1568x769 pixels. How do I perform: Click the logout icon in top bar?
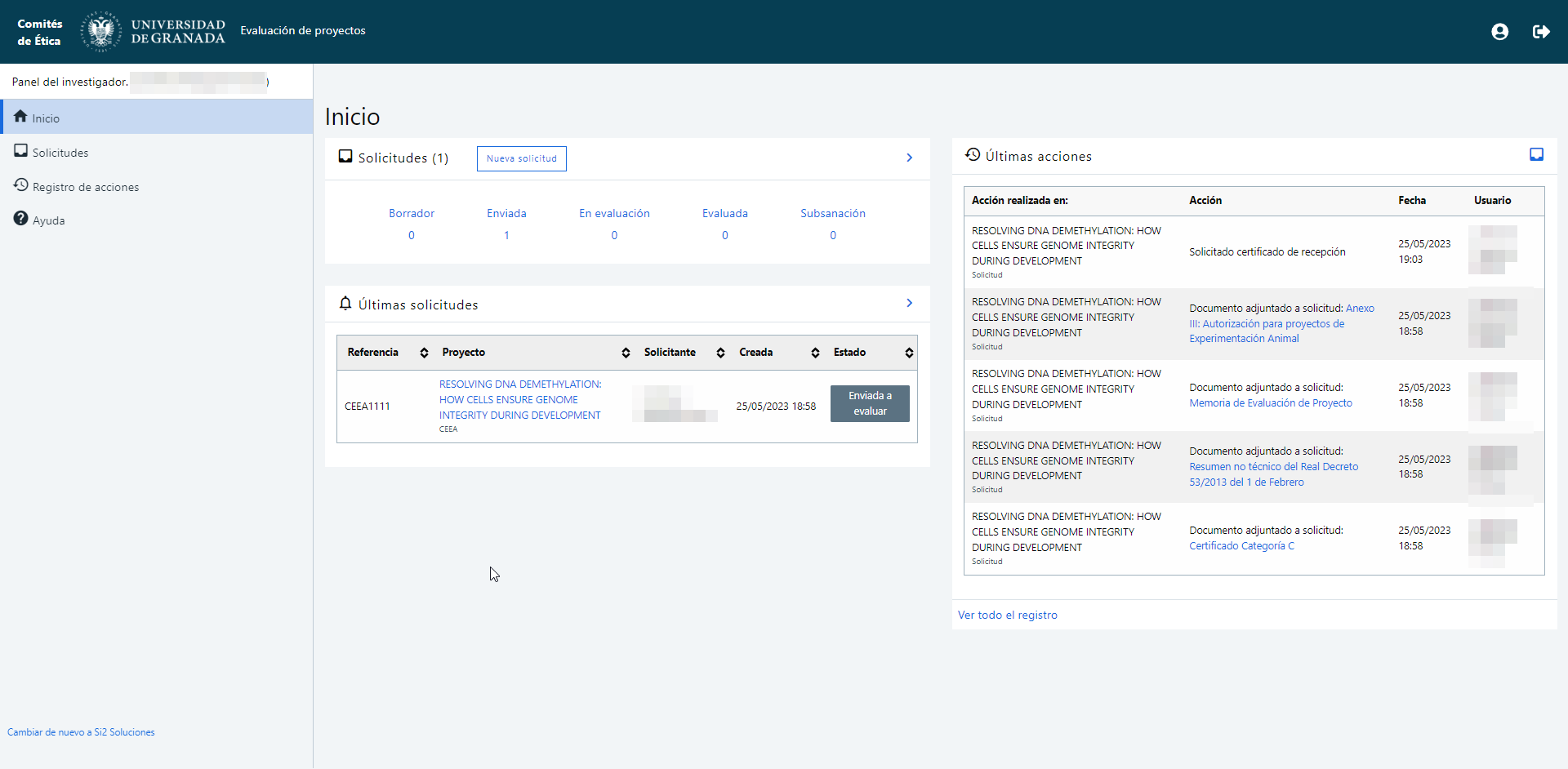tap(1541, 32)
